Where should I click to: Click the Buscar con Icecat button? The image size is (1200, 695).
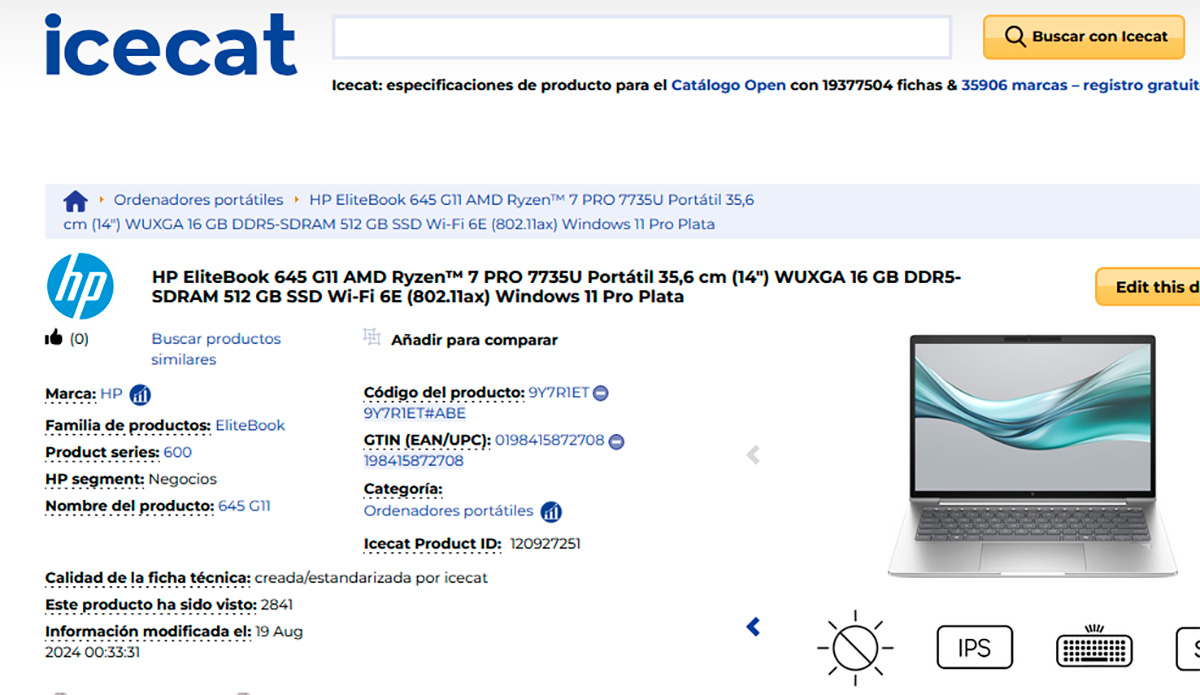coord(1085,37)
